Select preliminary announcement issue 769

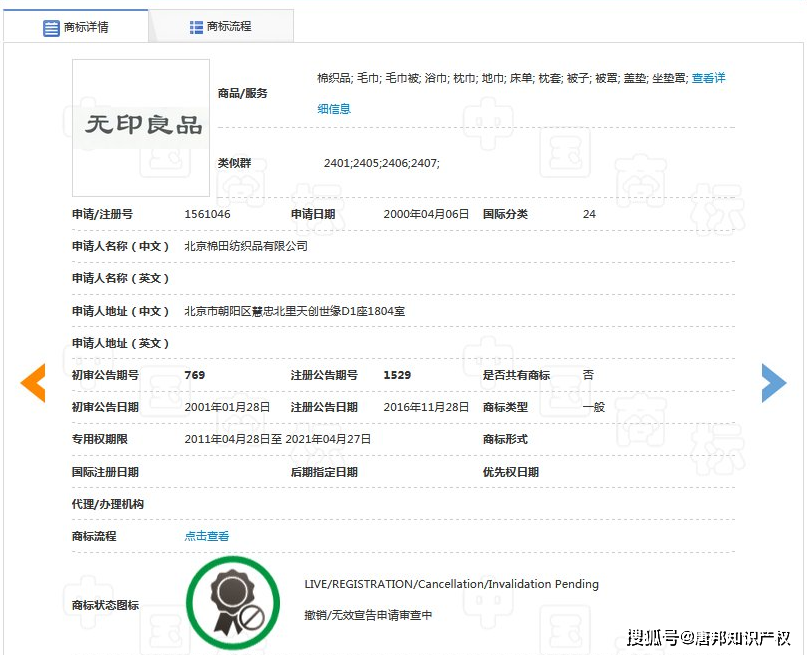(195, 375)
